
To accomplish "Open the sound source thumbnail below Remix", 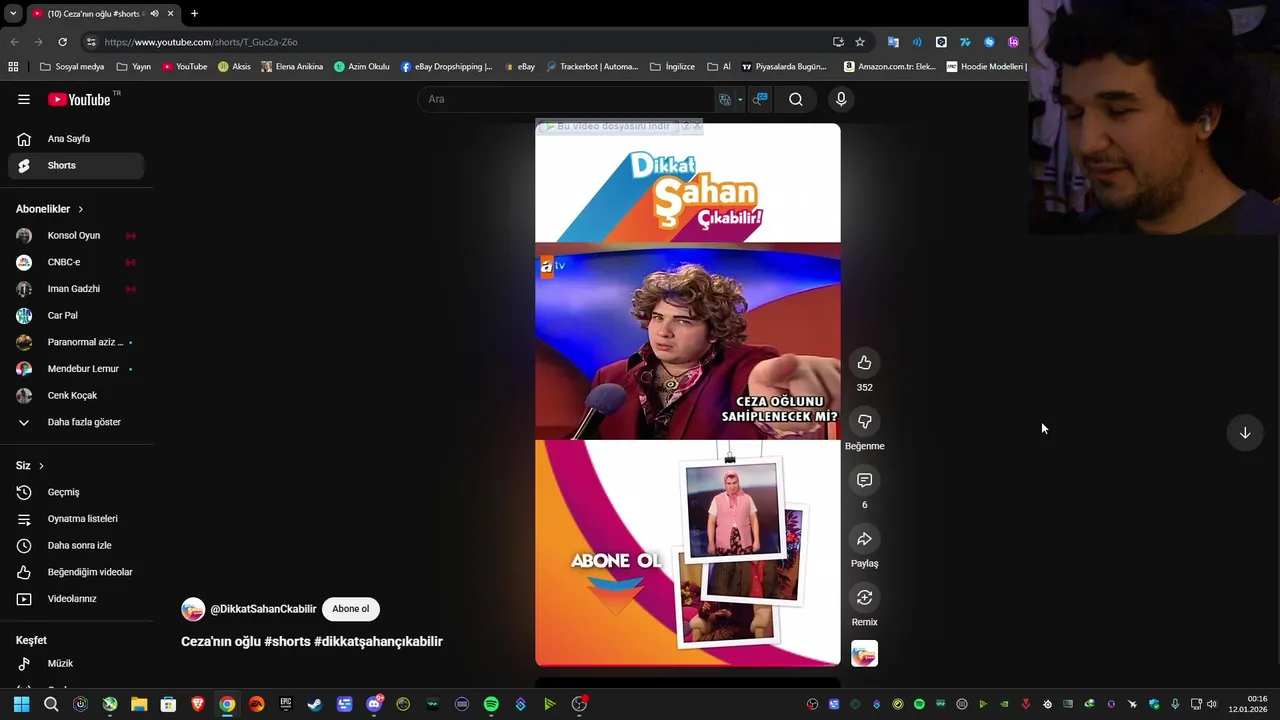I will tap(865, 654).
